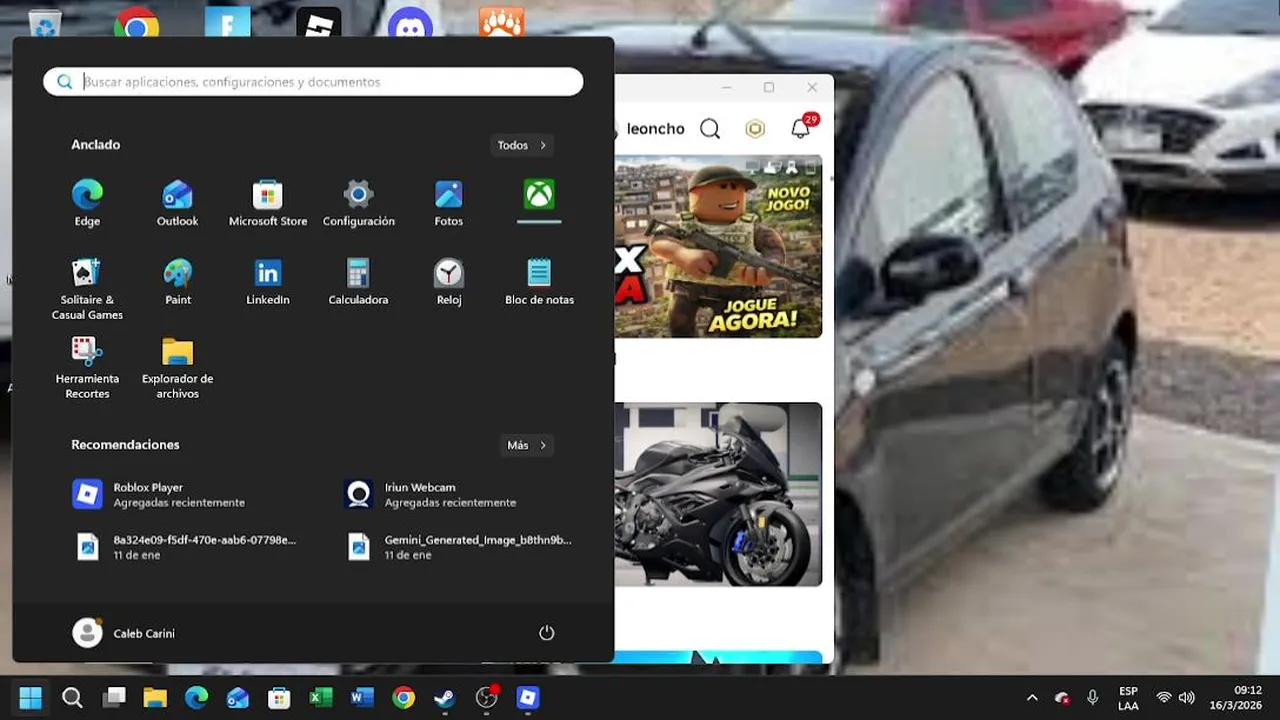This screenshot has width=1280, height=720.
Task: Open the Gemini_Generated_Image file
Action: click(458, 546)
